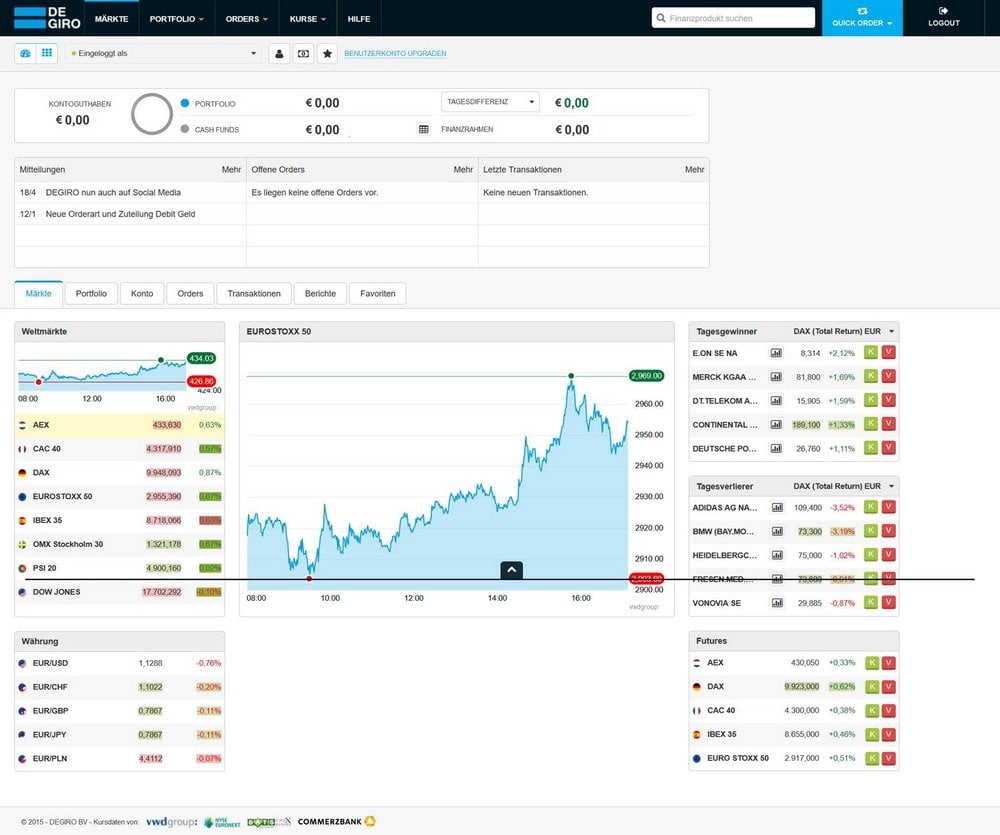Select the DOW JONES row in Weltmärkte

(120, 592)
